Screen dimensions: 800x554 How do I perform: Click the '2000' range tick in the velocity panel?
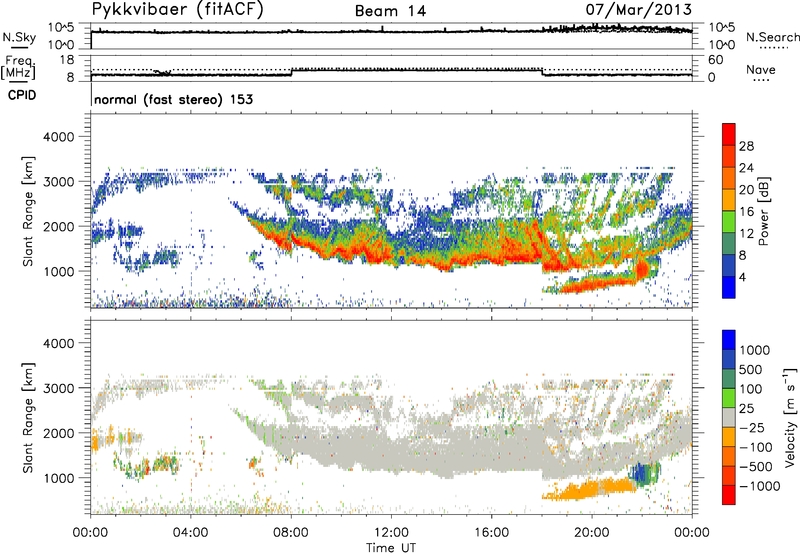pos(58,433)
